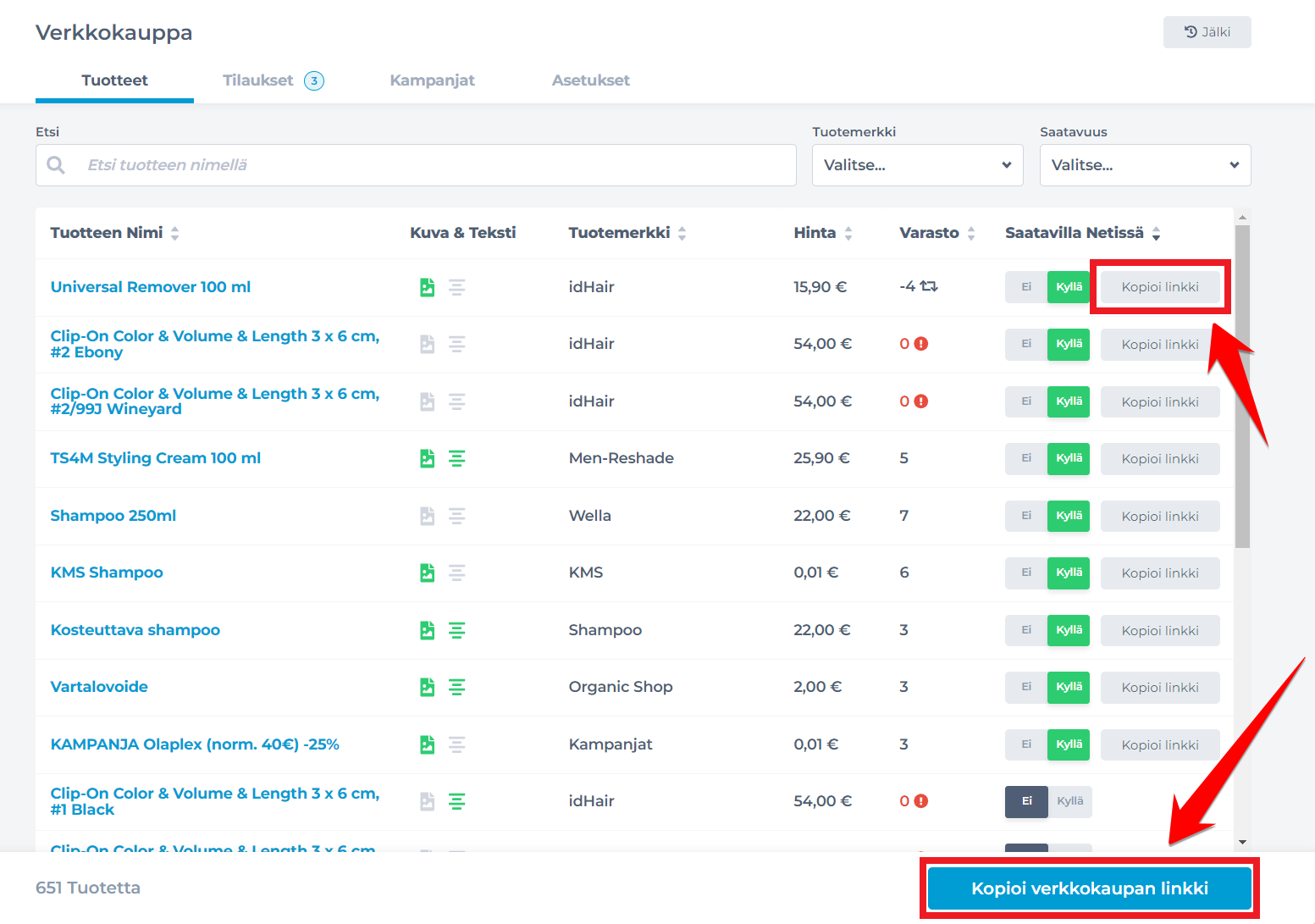The height and width of the screenshot is (924, 1315).
Task: Click image icon for TS4M Styling Cream row
Action: tap(428, 458)
